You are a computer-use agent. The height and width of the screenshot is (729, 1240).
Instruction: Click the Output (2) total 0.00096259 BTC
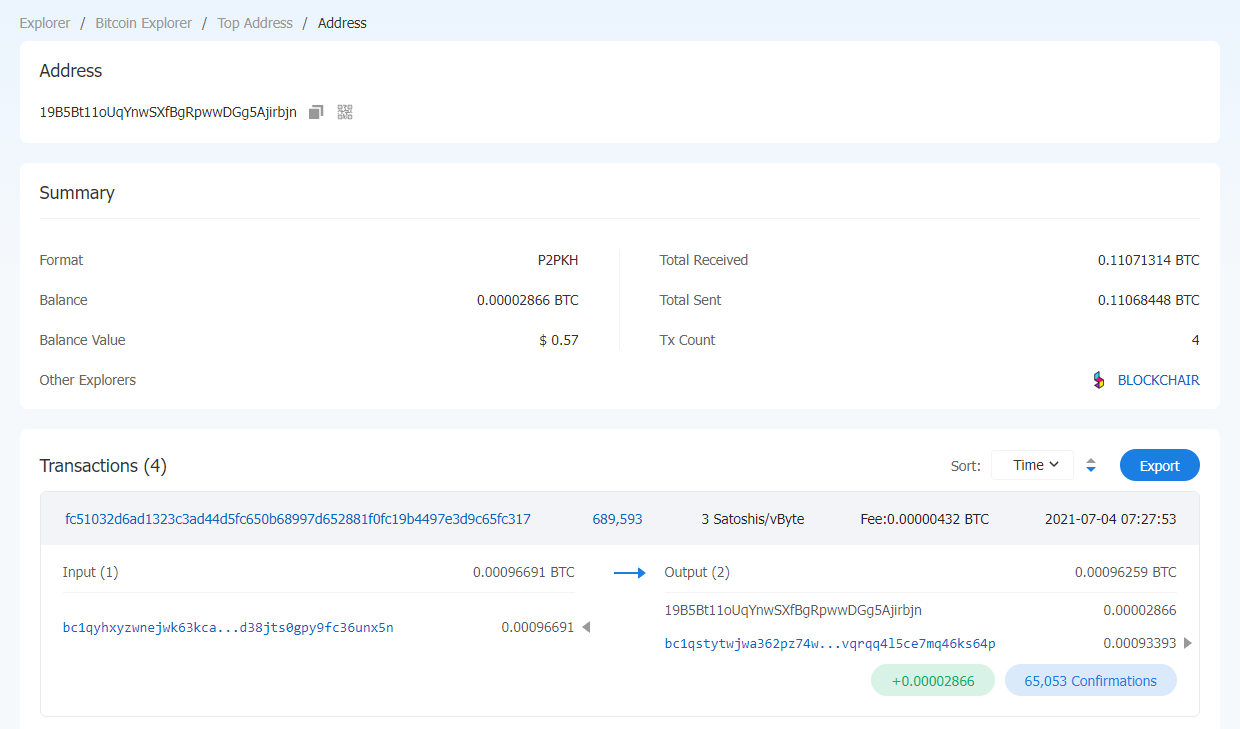pos(1126,572)
